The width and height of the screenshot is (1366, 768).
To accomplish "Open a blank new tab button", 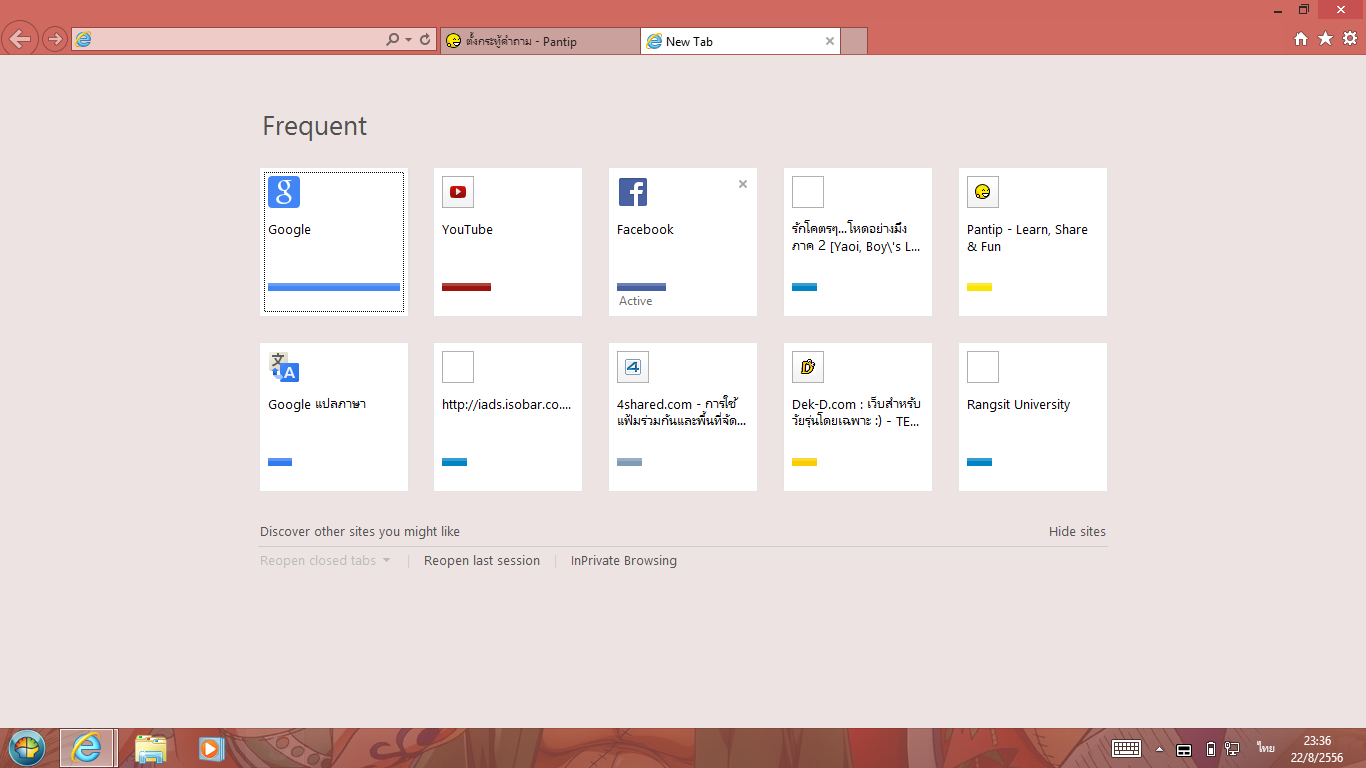I will (854, 41).
